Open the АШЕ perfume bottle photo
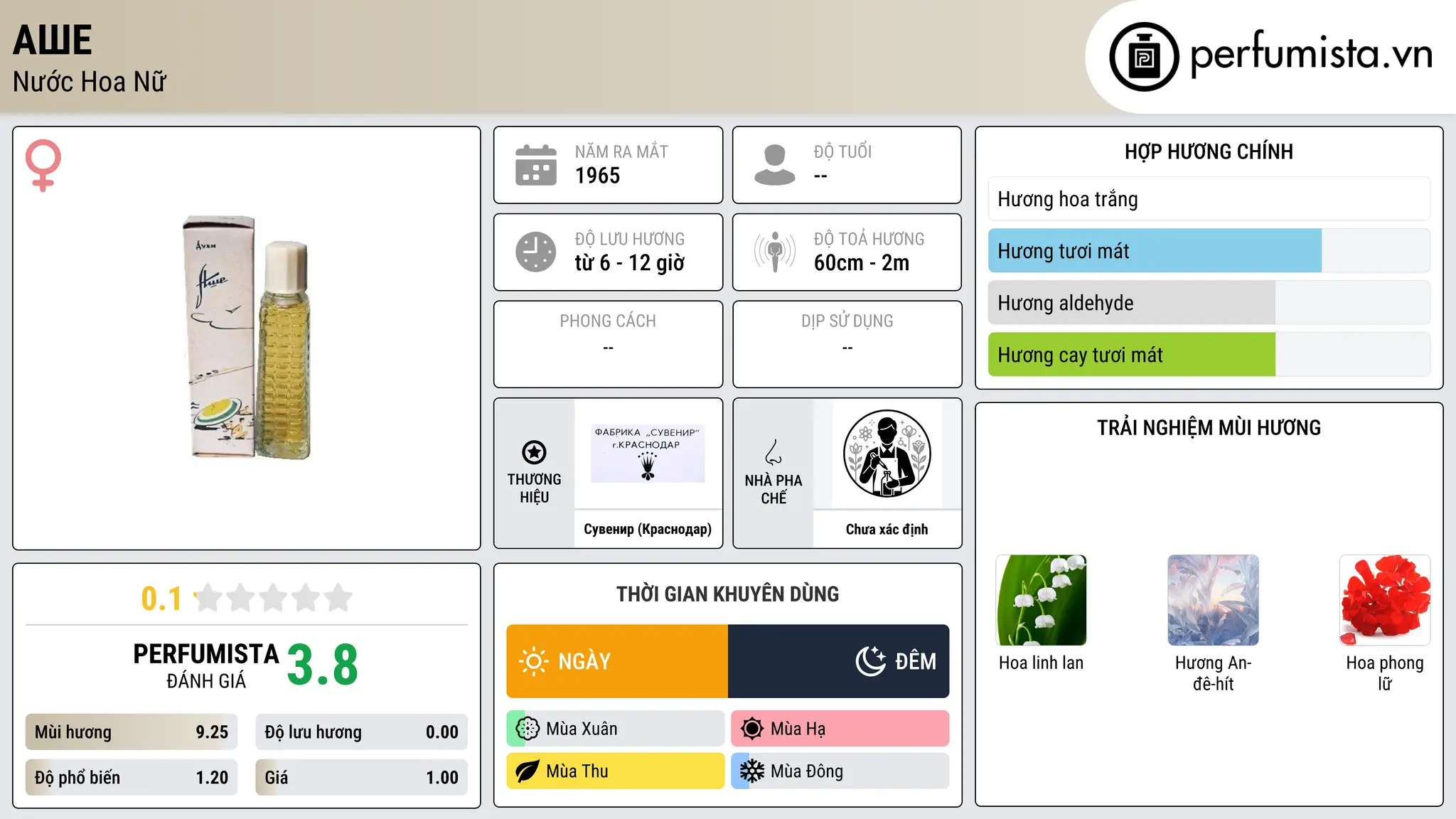1456x819 pixels. pos(247,338)
